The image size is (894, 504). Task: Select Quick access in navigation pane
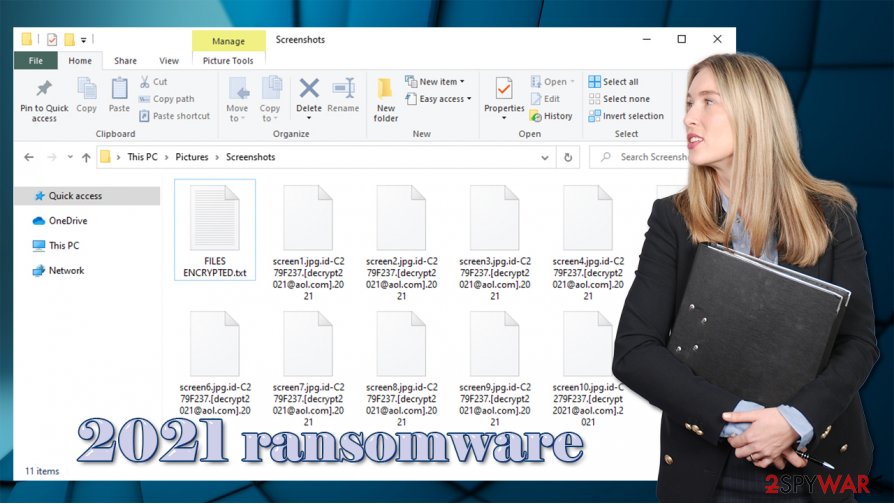coord(87,196)
